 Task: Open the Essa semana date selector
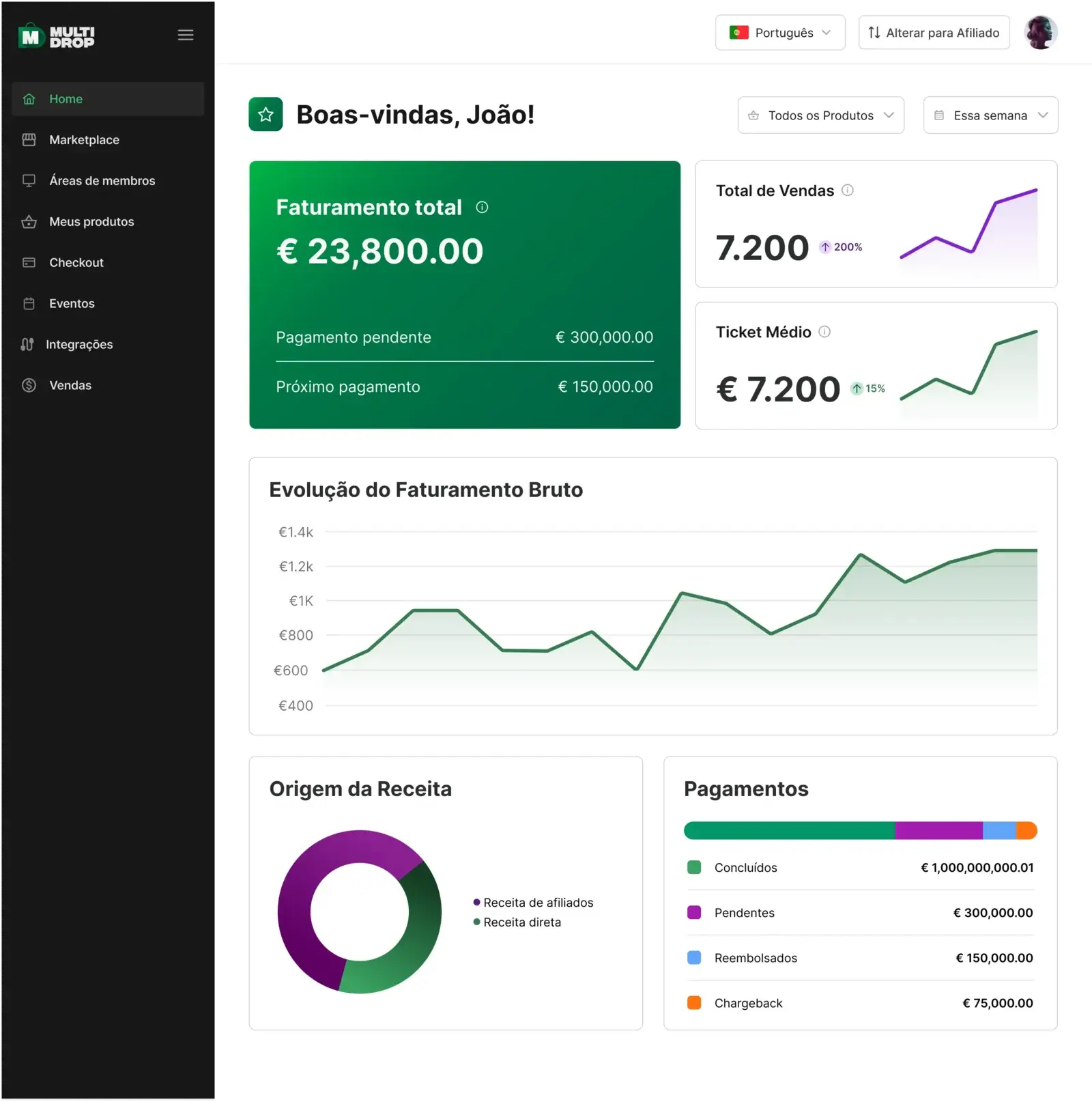[x=990, y=115]
